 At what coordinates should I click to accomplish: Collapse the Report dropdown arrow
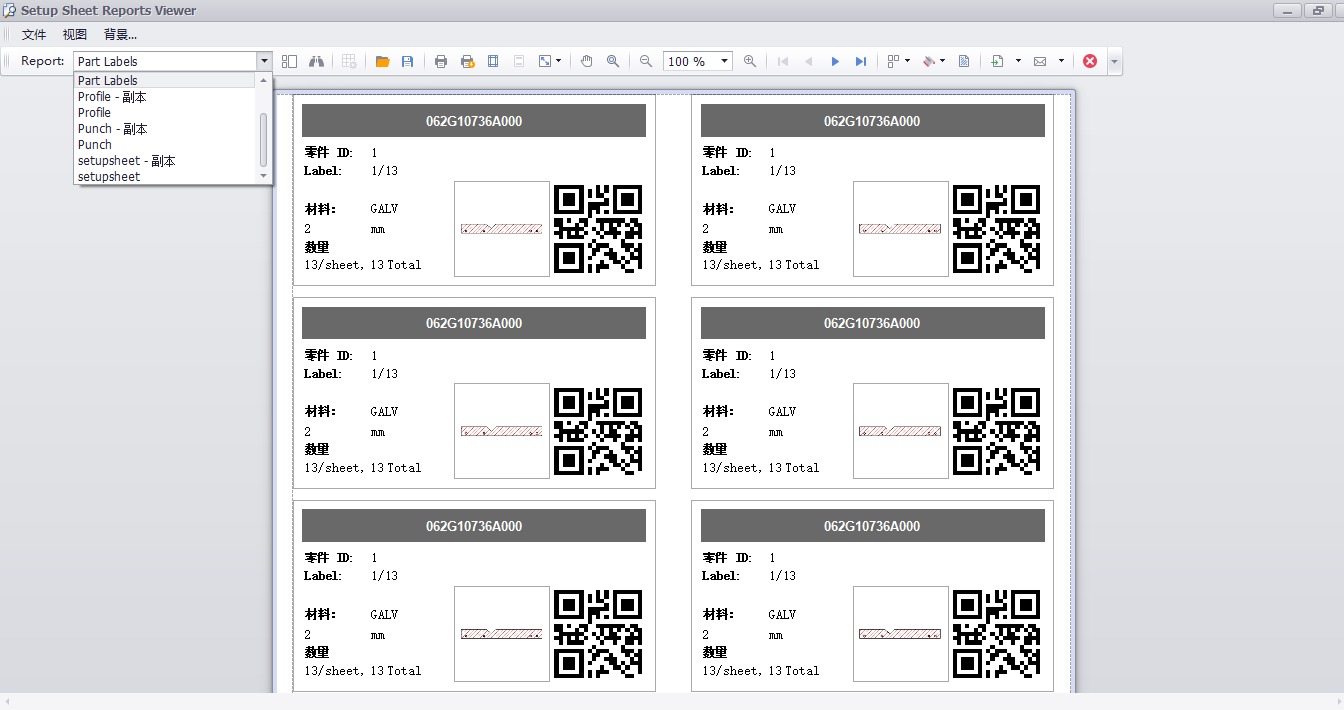click(x=264, y=61)
